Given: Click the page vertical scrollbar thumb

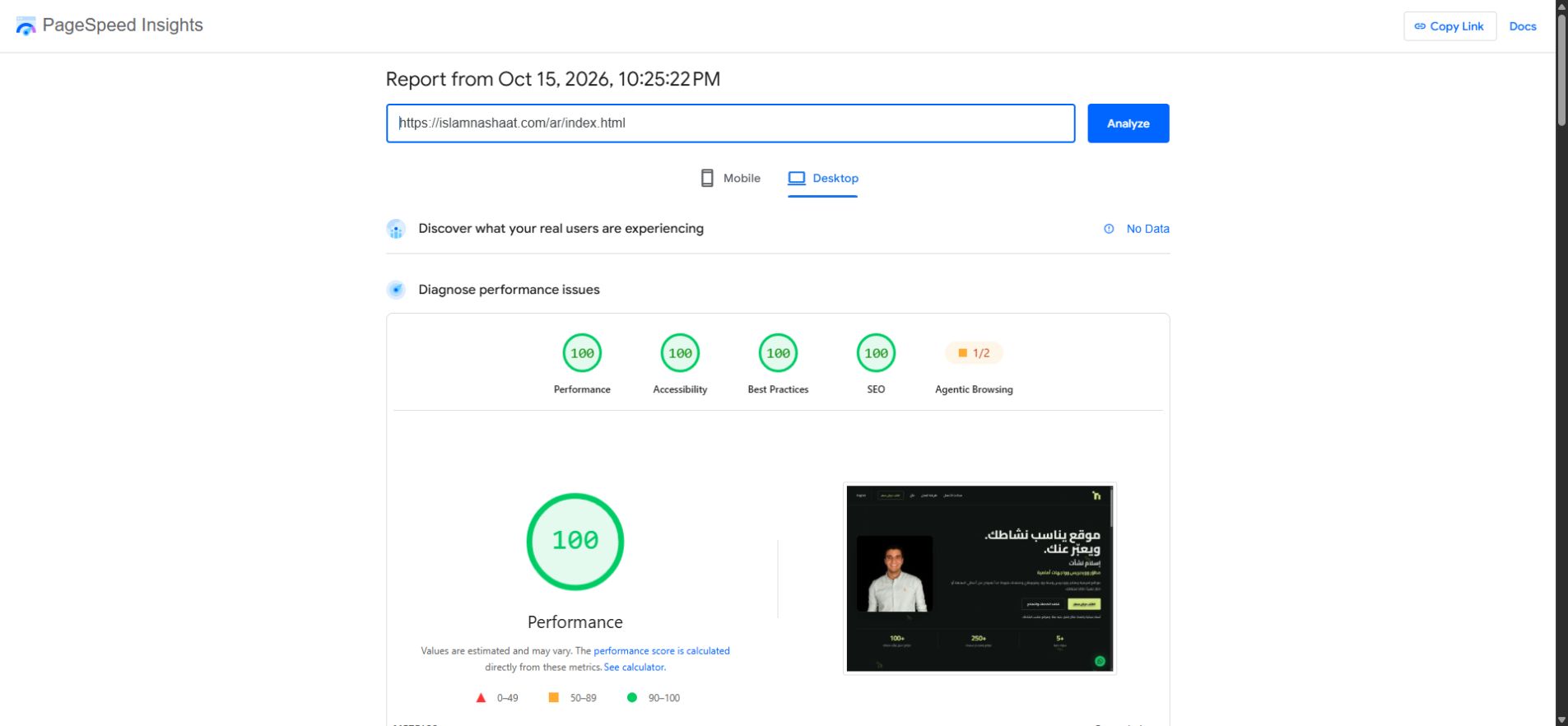Looking at the screenshot, I should point(1561,70).
